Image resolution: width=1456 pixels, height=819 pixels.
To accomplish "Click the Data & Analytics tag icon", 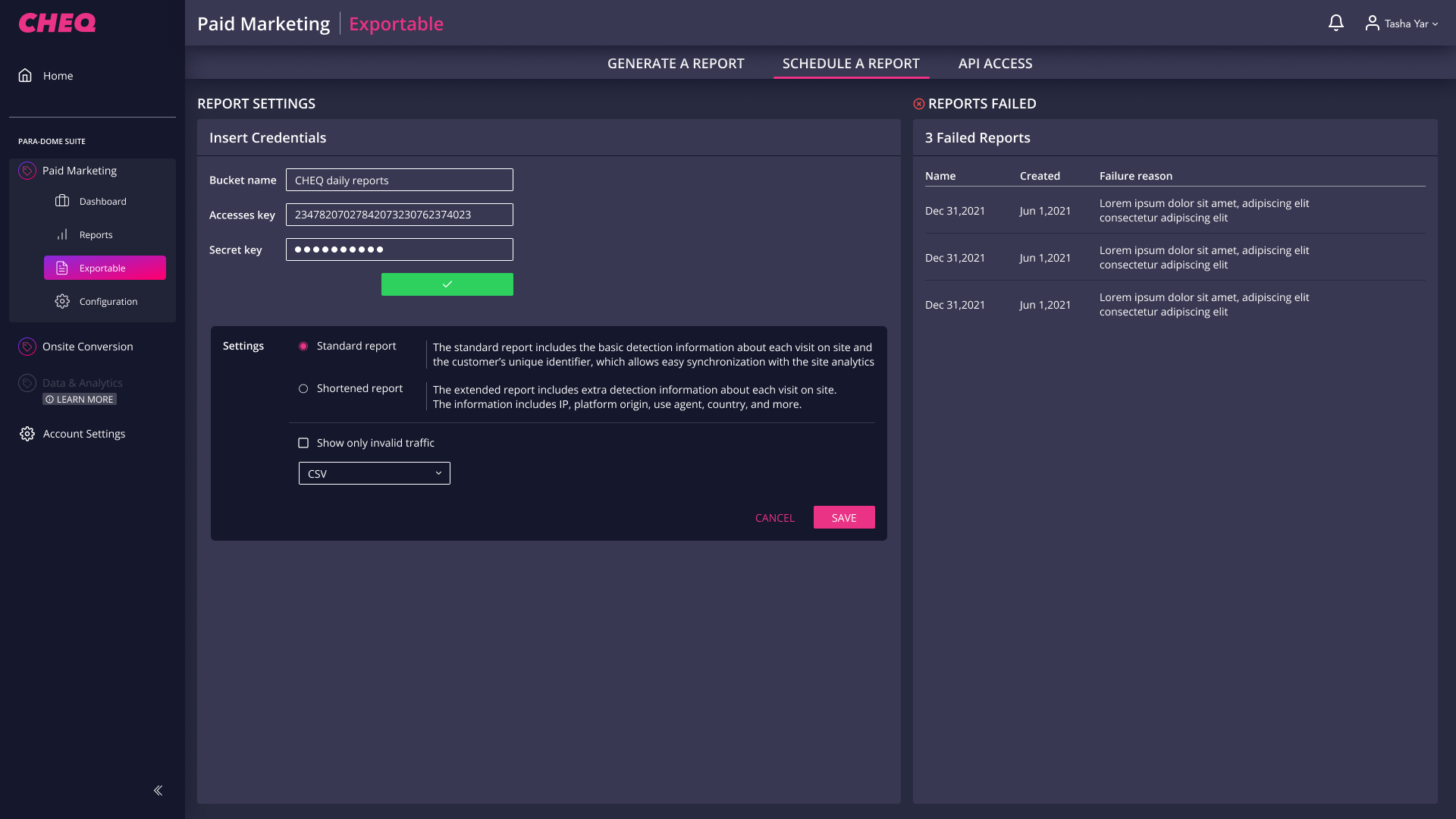I will 27,383.
